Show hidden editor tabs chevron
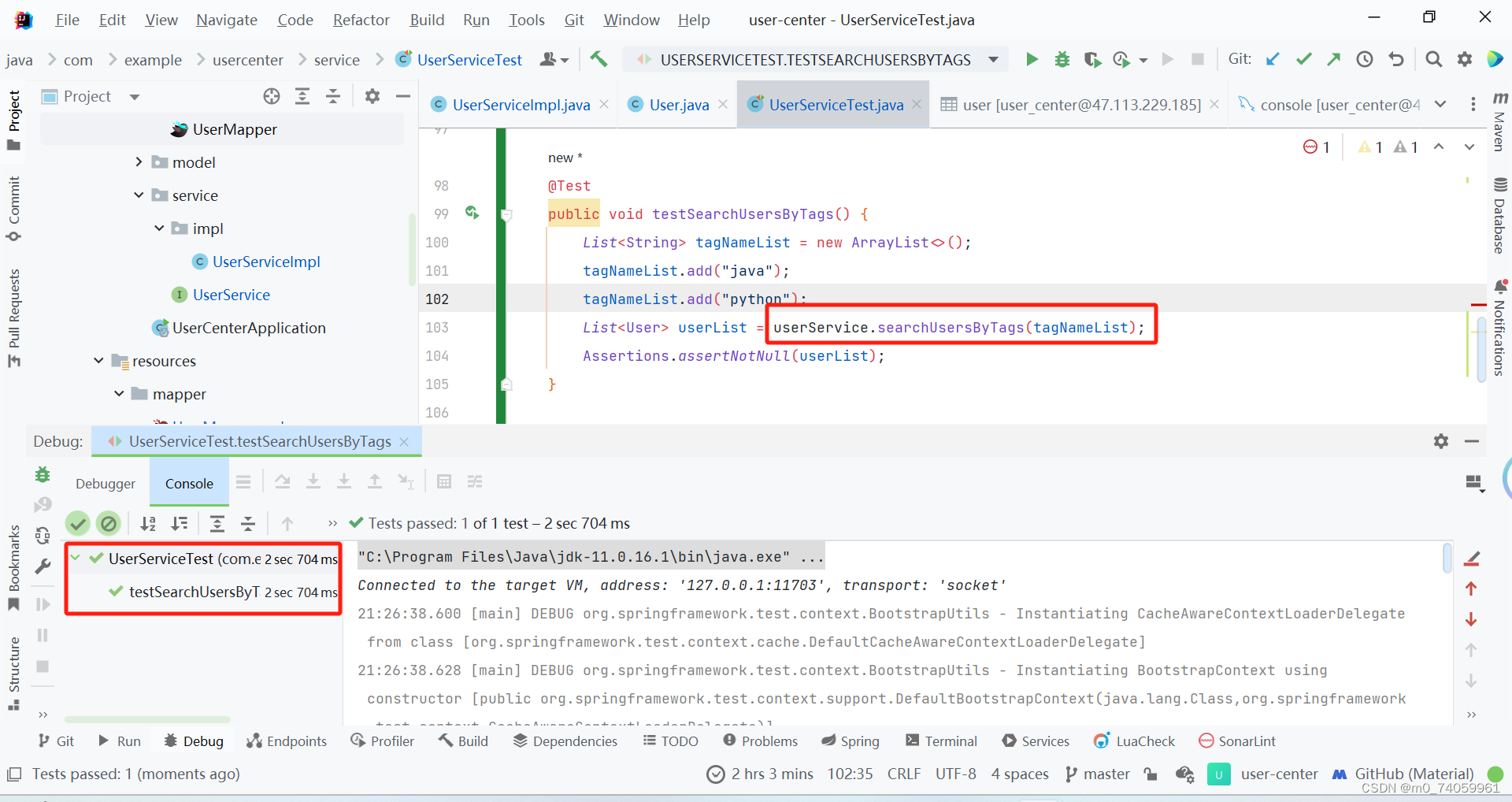Screen dimensions: 1512x802 (x=1440, y=104)
